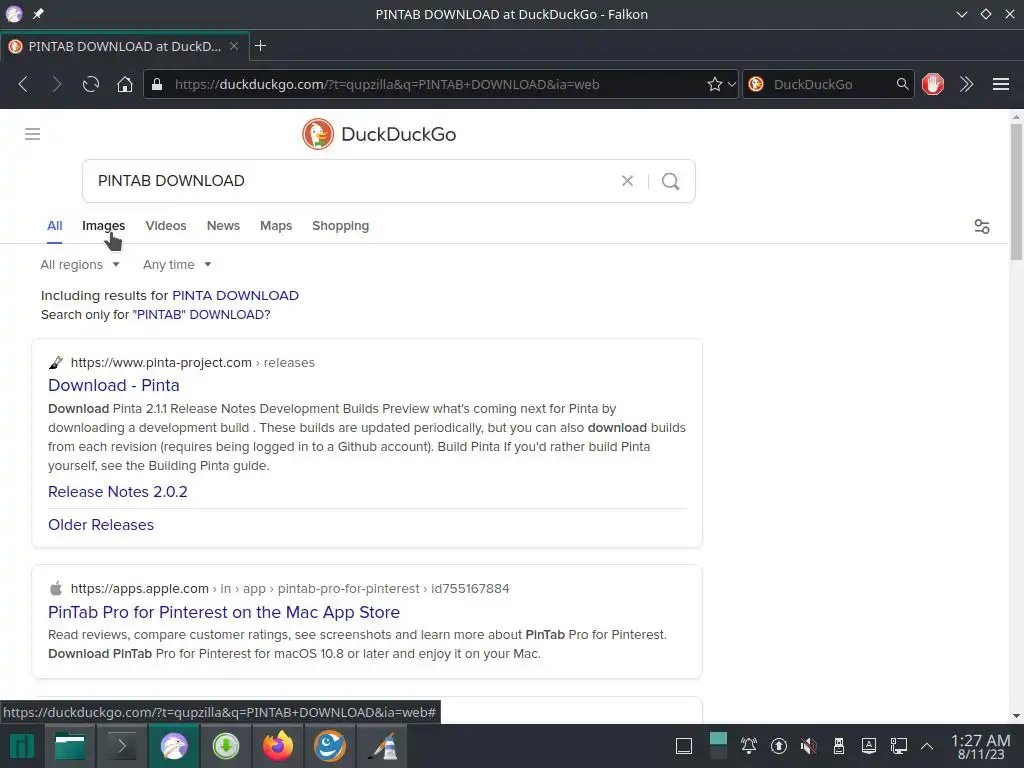The height and width of the screenshot is (768, 1024).
Task: Search only for "PINTAB" DOWNLOAD link
Action: (199, 315)
